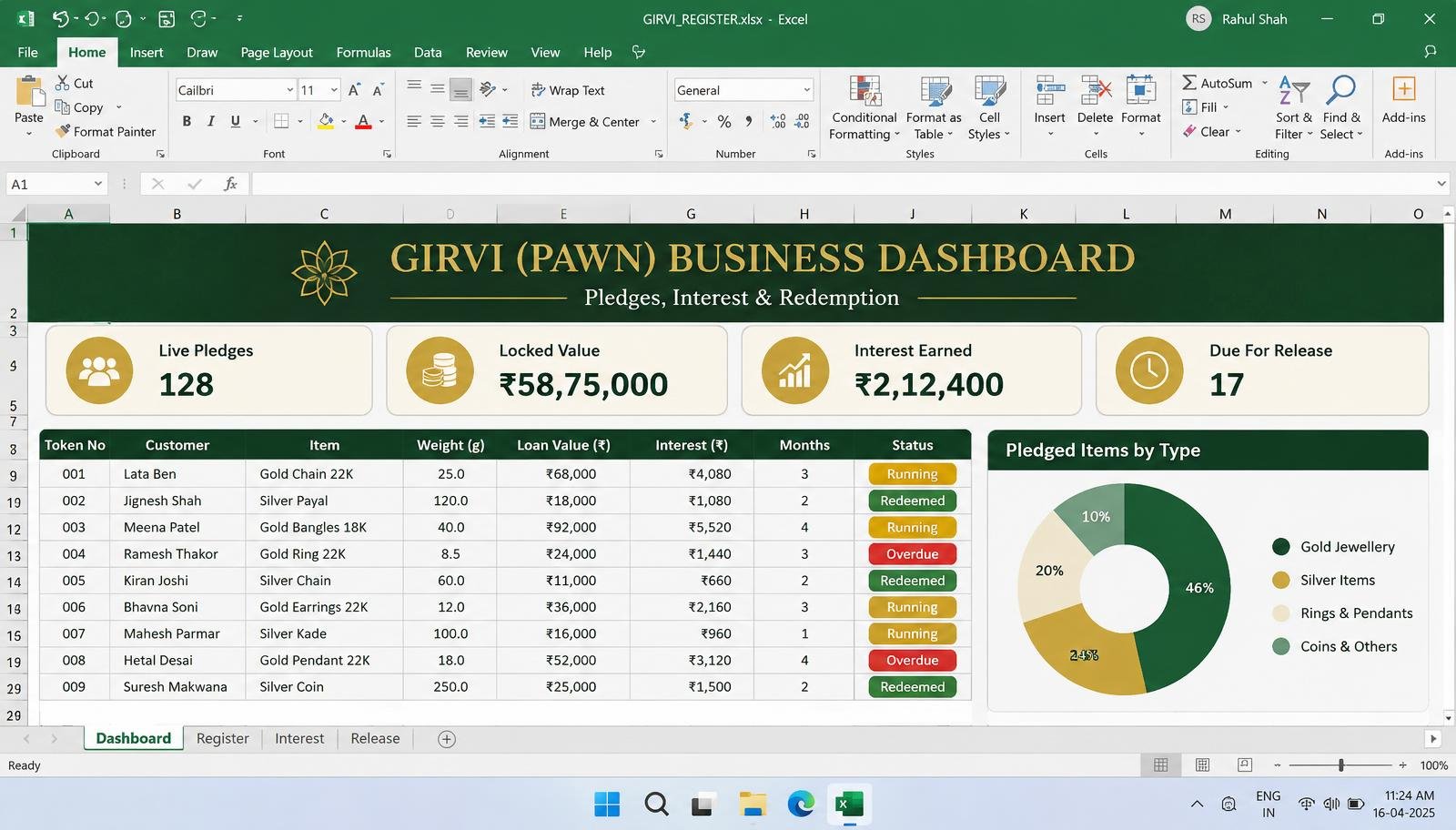Click the Borders icon
The image size is (1456, 830).
click(x=281, y=121)
